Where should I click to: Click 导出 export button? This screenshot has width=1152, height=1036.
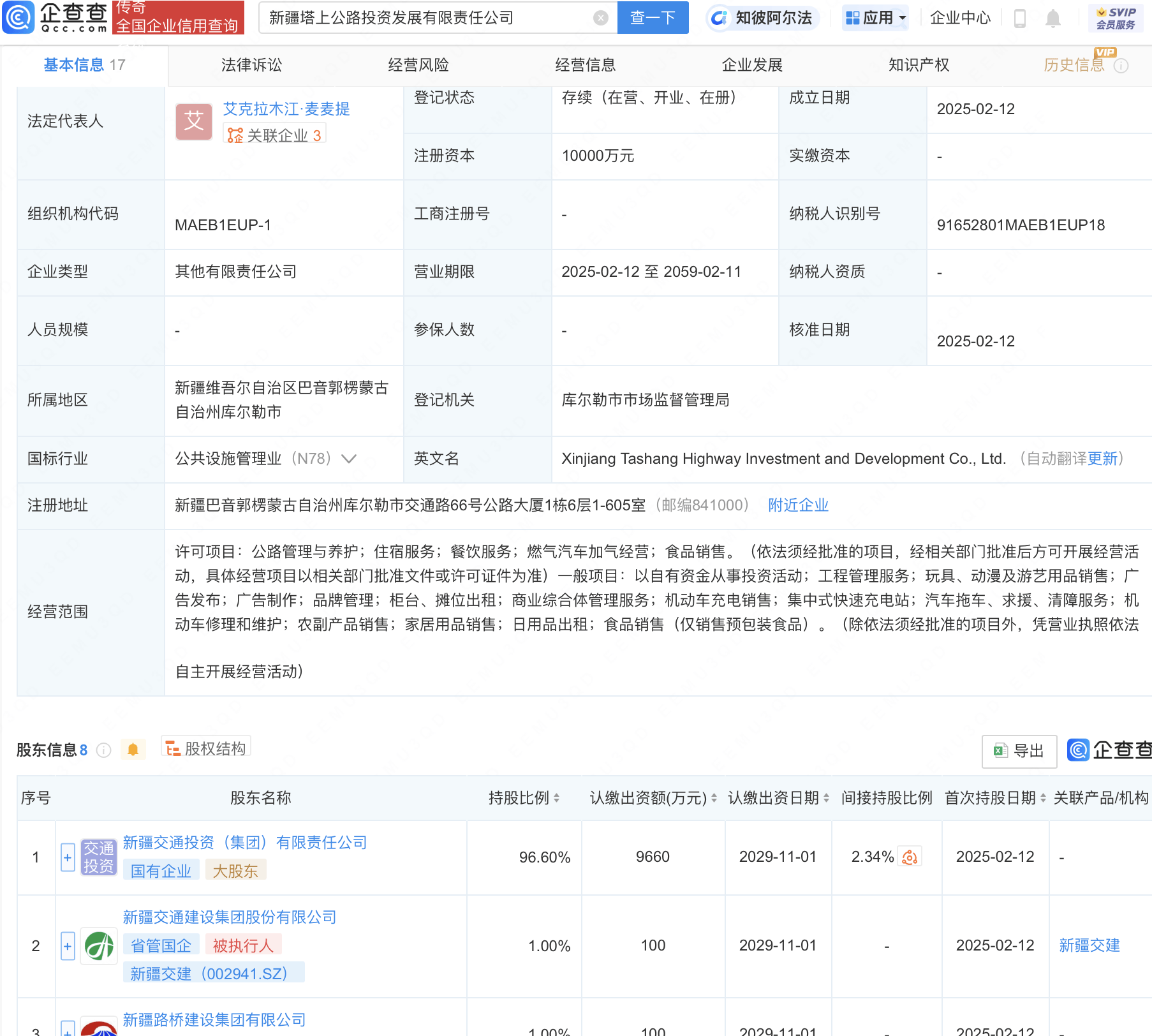pyautogui.click(x=1019, y=751)
